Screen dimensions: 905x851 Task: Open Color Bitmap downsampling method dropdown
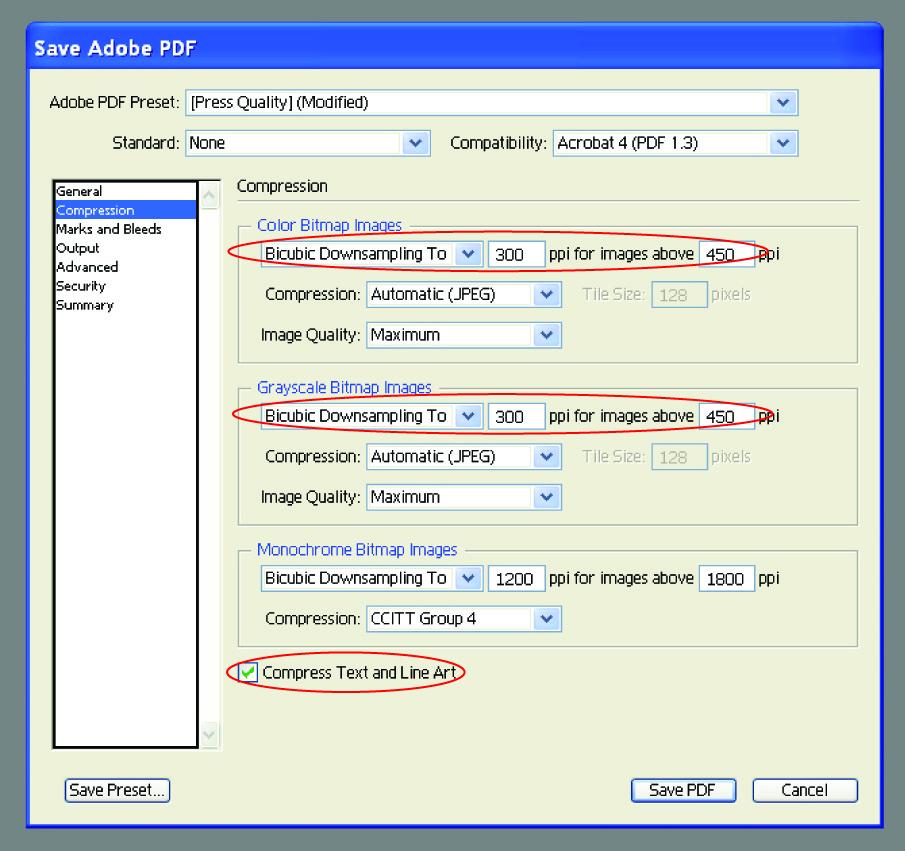[372, 254]
